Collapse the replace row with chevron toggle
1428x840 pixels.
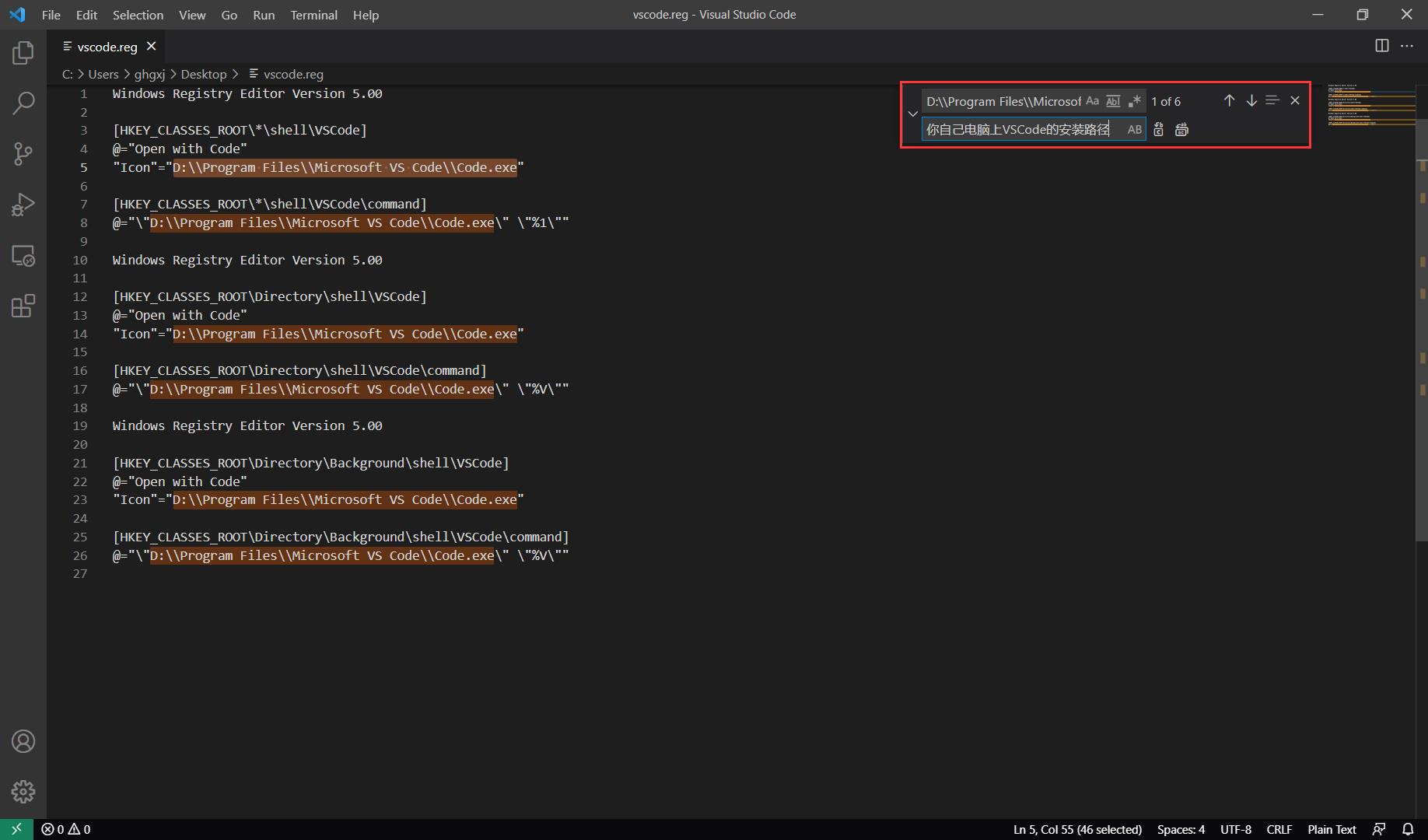pos(913,114)
